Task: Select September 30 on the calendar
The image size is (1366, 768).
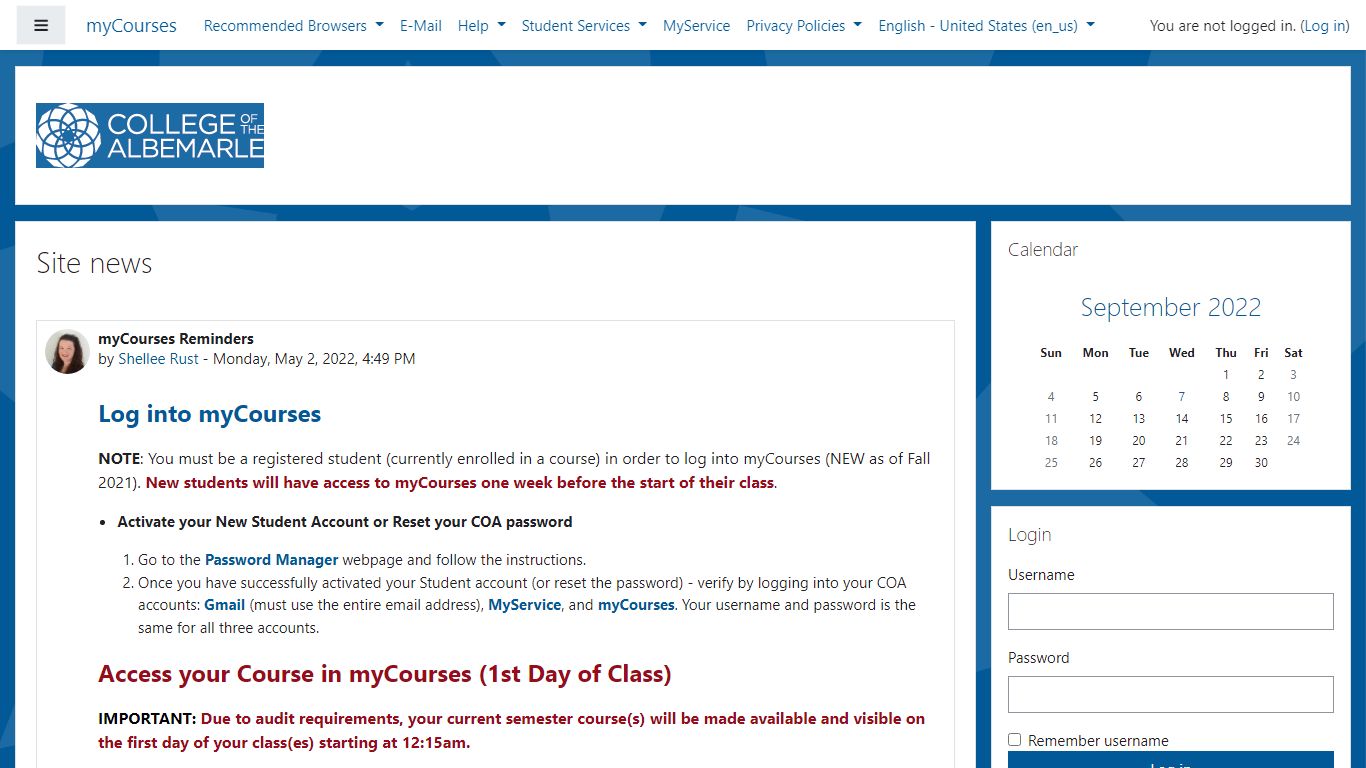Action: click(1261, 462)
